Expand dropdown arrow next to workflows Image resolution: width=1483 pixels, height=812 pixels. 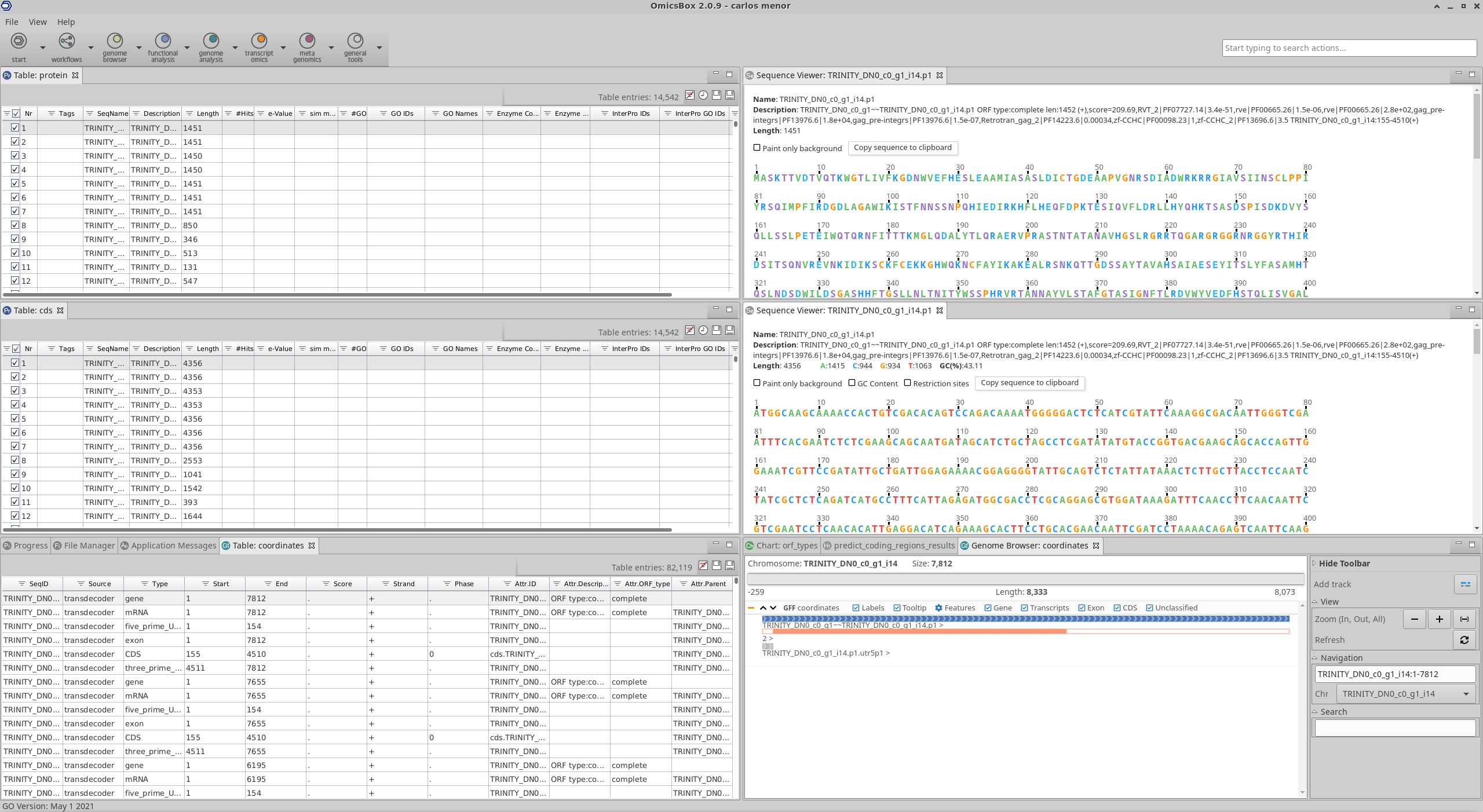pyautogui.click(x=91, y=47)
